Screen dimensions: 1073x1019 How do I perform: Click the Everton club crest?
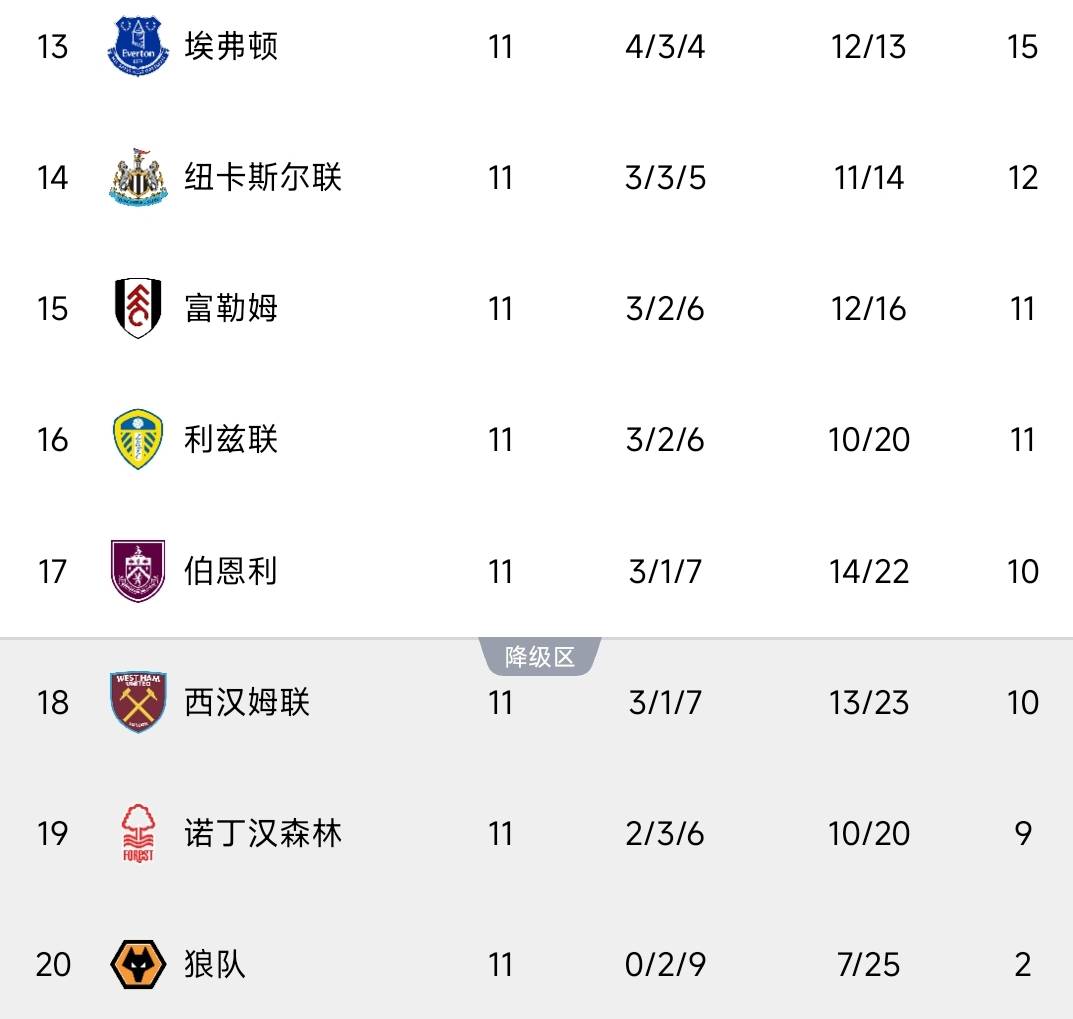tap(138, 47)
